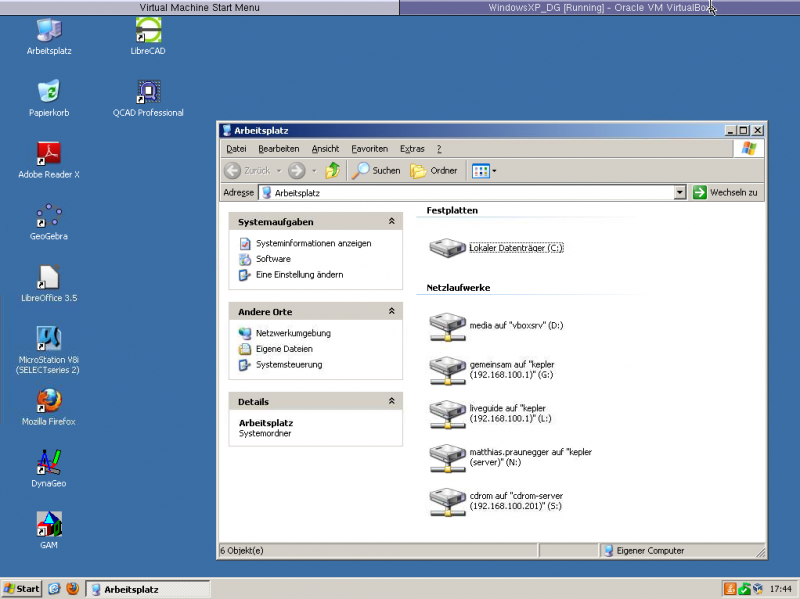This screenshot has height=599, width=800.
Task: Select cdrom auf cdrom-server (S:) drive
Action: coord(496,502)
